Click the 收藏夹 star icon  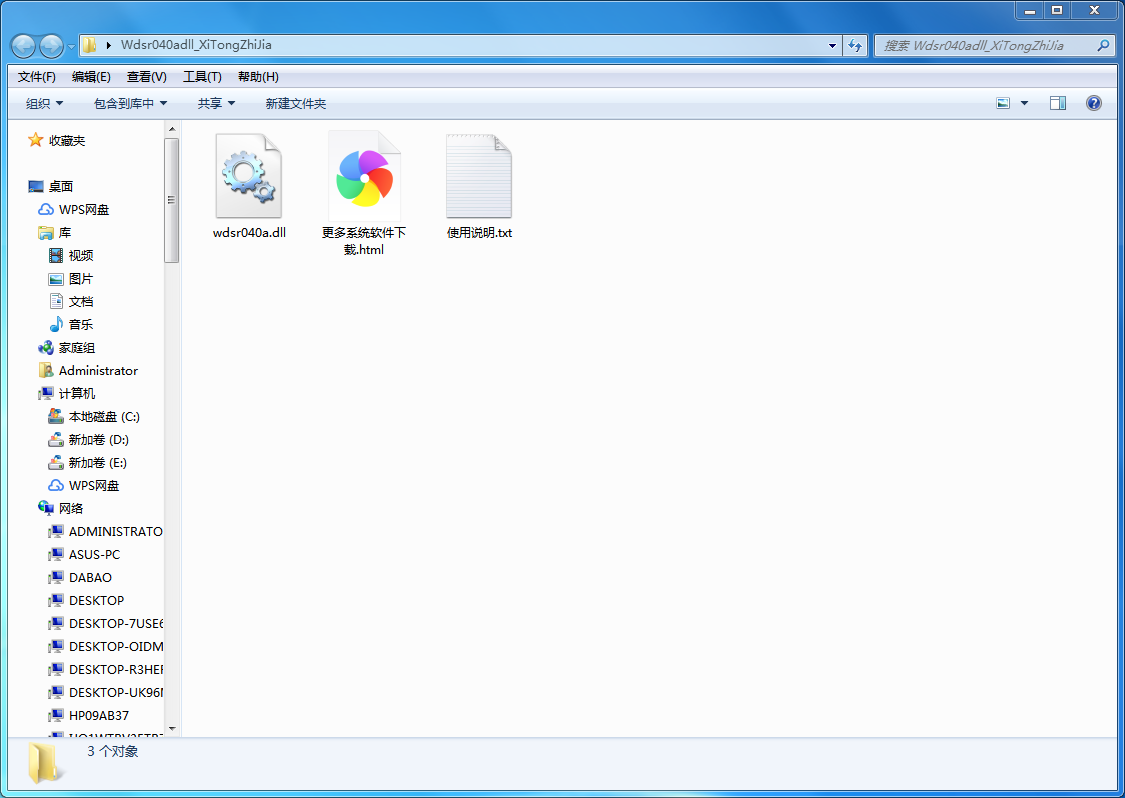[x=35, y=140]
